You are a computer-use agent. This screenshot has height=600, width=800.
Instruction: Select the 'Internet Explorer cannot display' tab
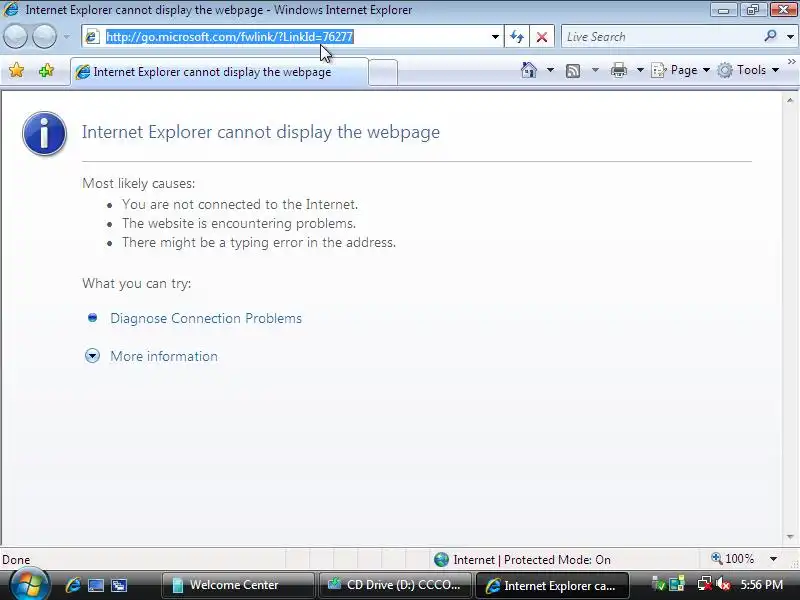[x=219, y=72]
